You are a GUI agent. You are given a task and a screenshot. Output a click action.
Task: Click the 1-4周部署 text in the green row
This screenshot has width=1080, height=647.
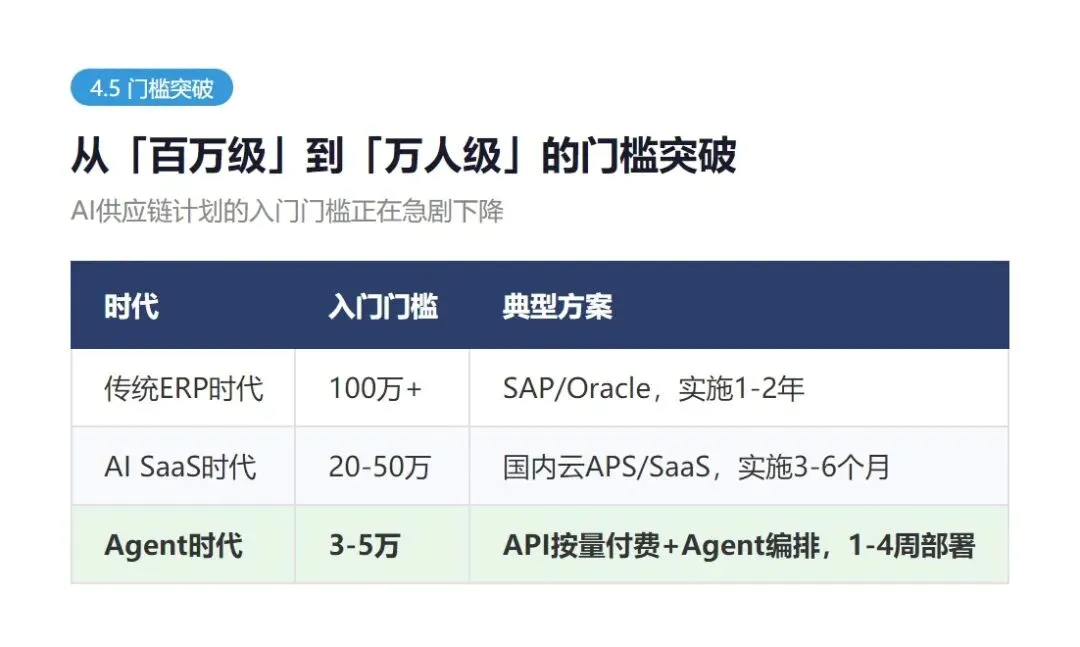(911, 546)
